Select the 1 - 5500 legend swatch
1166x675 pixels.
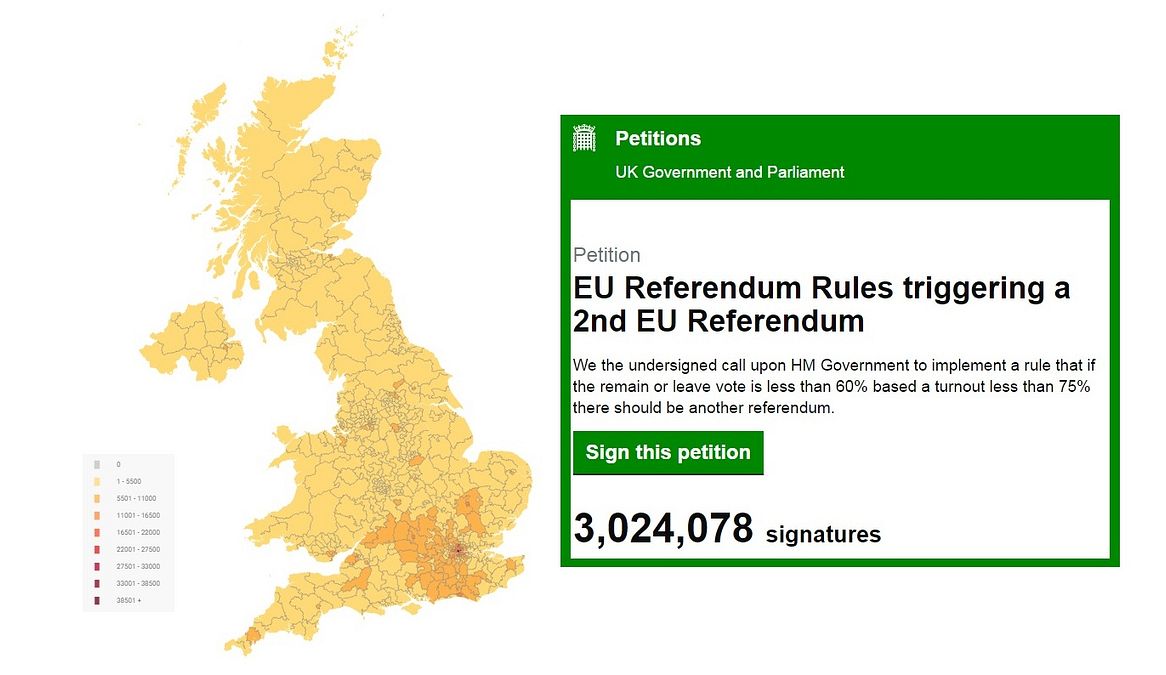click(x=96, y=482)
